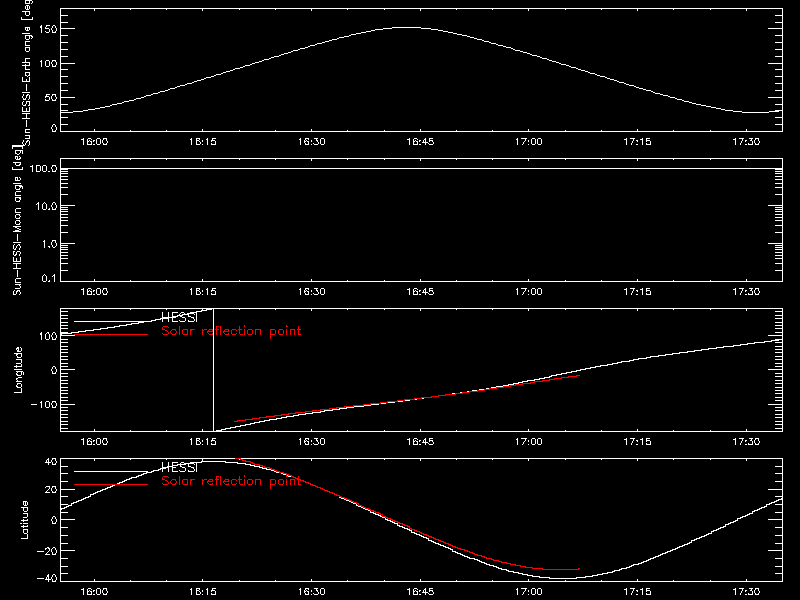Click '17:15' time label under Longitude plot
The height and width of the screenshot is (600, 800).
pos(637,441)
